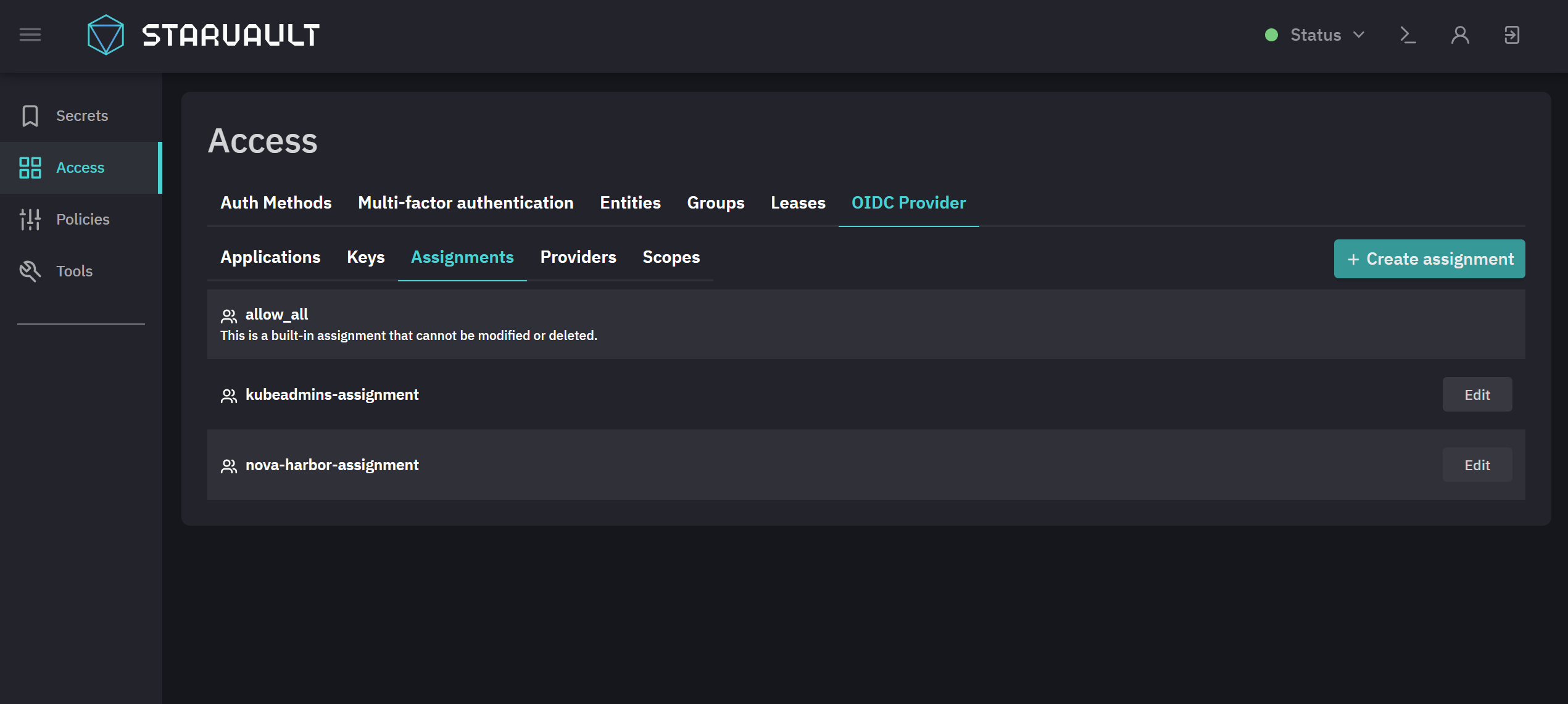Switch to the Entities tab

(x=630, y=202)
